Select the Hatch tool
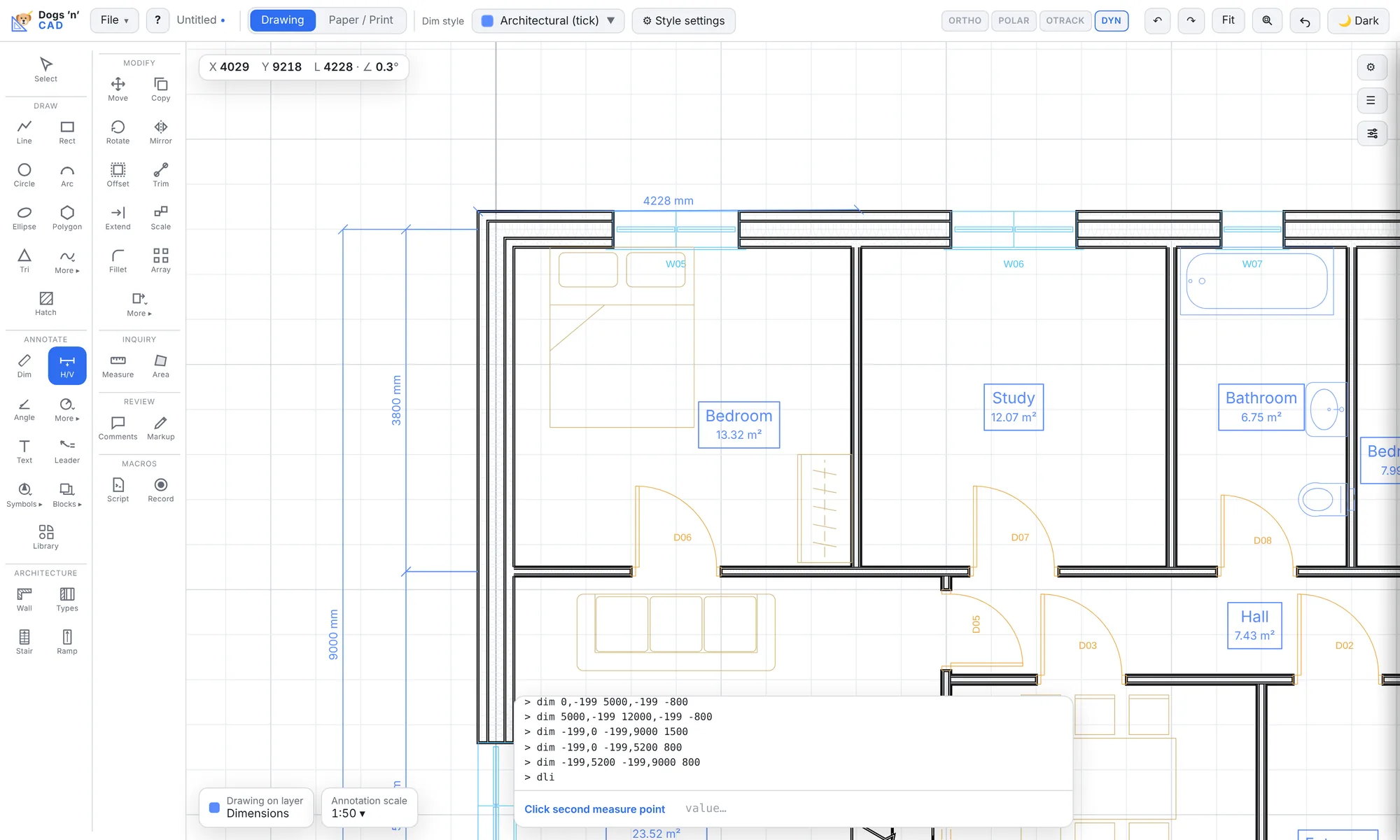 tap(45, 304)
